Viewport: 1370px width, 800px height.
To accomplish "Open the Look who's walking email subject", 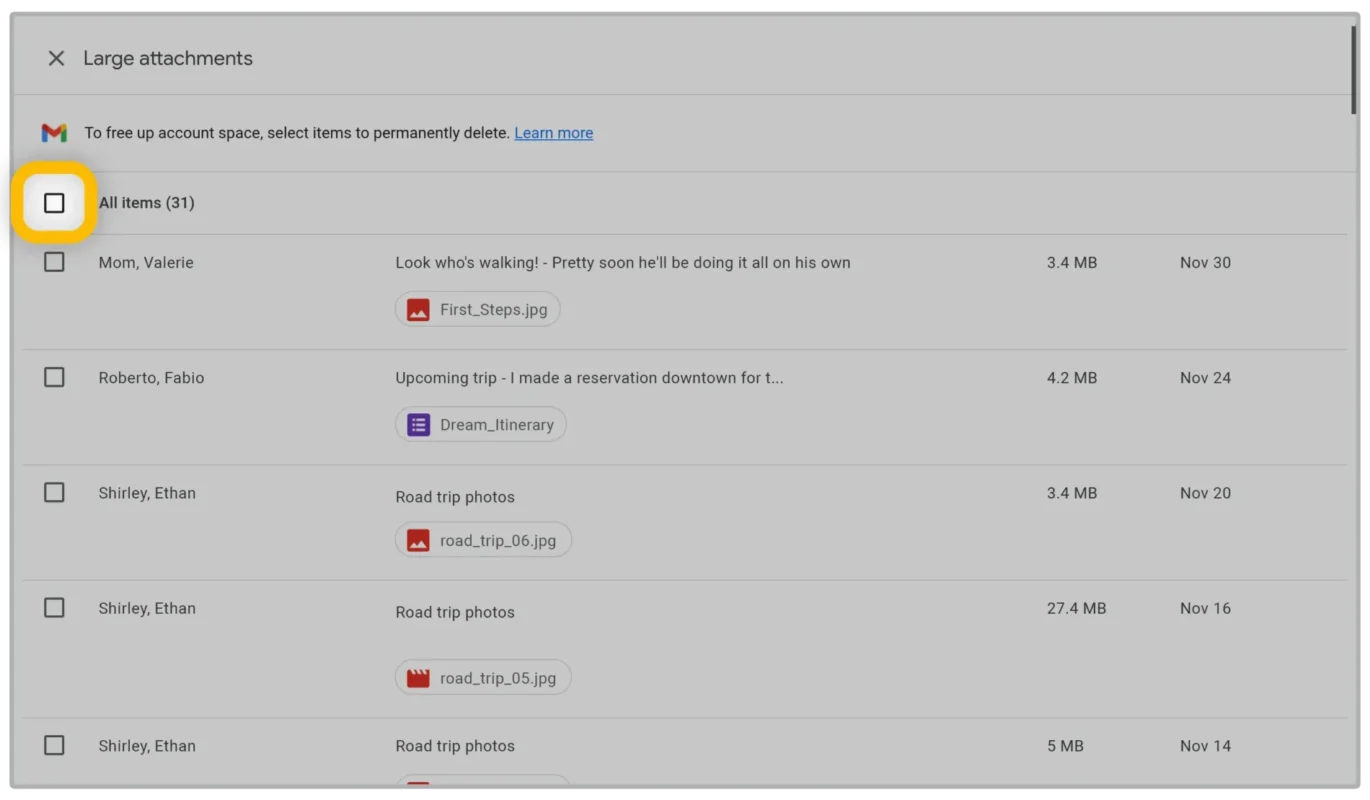I will click(622, 263).
